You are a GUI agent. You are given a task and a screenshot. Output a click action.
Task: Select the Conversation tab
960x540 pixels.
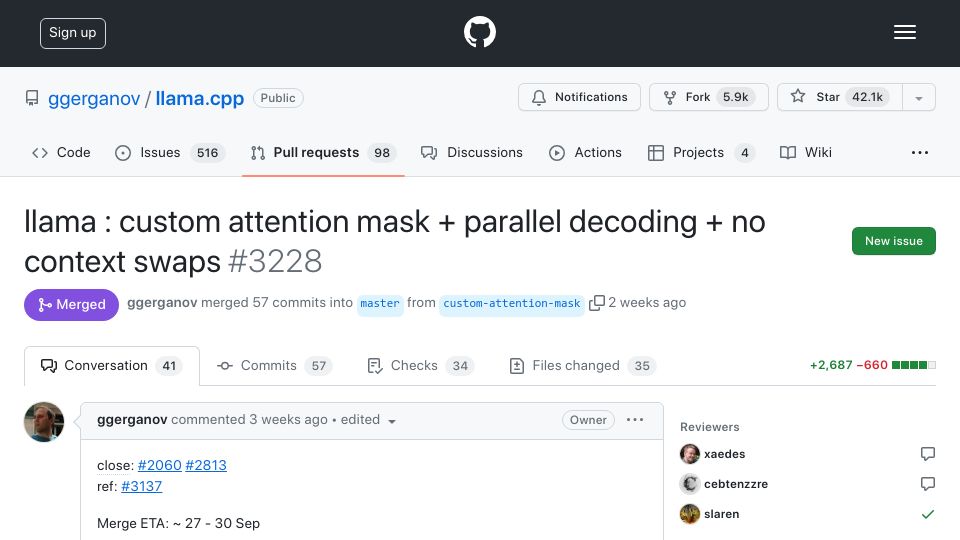[x=111, y=366]
